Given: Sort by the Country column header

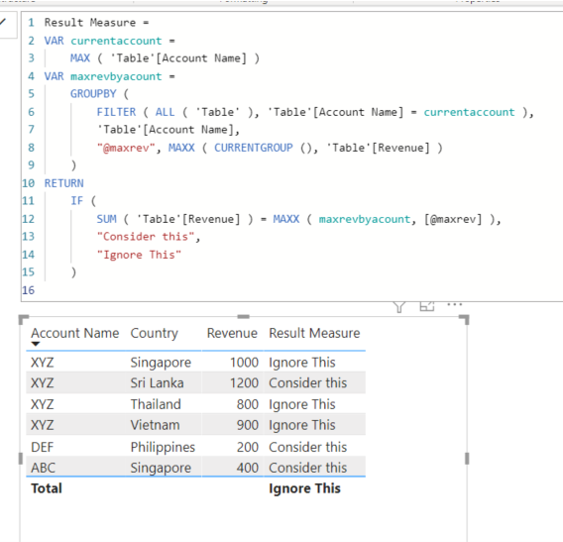Looking at the screenshot, I should tap(154, 333).
